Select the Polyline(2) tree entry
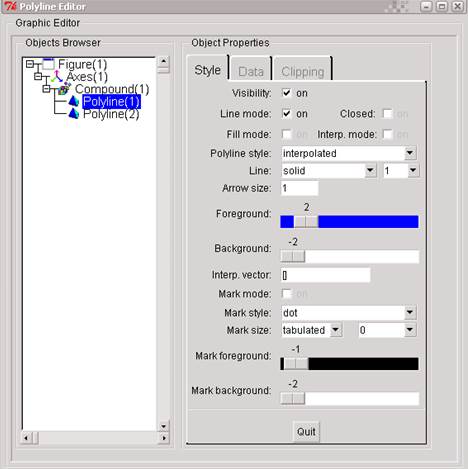 click(111, 114)
